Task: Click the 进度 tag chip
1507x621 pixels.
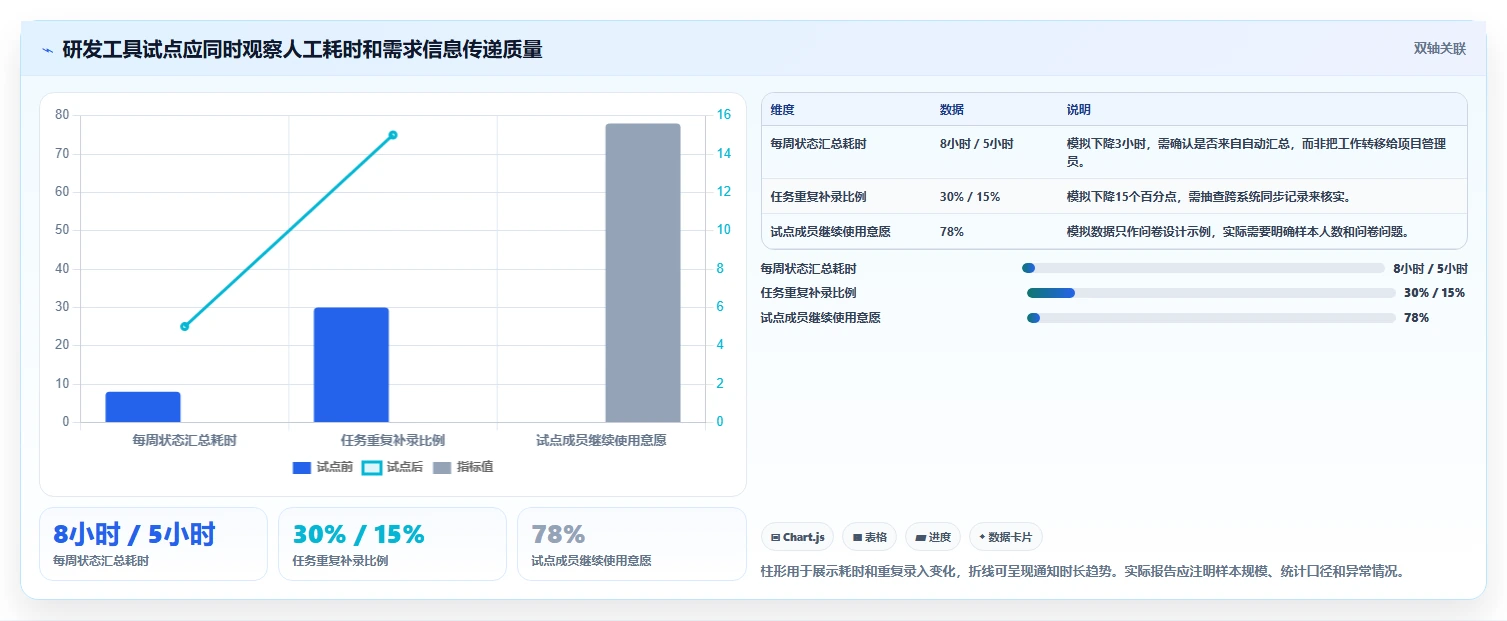Action: pyautogui.click(x=933, y=537)
